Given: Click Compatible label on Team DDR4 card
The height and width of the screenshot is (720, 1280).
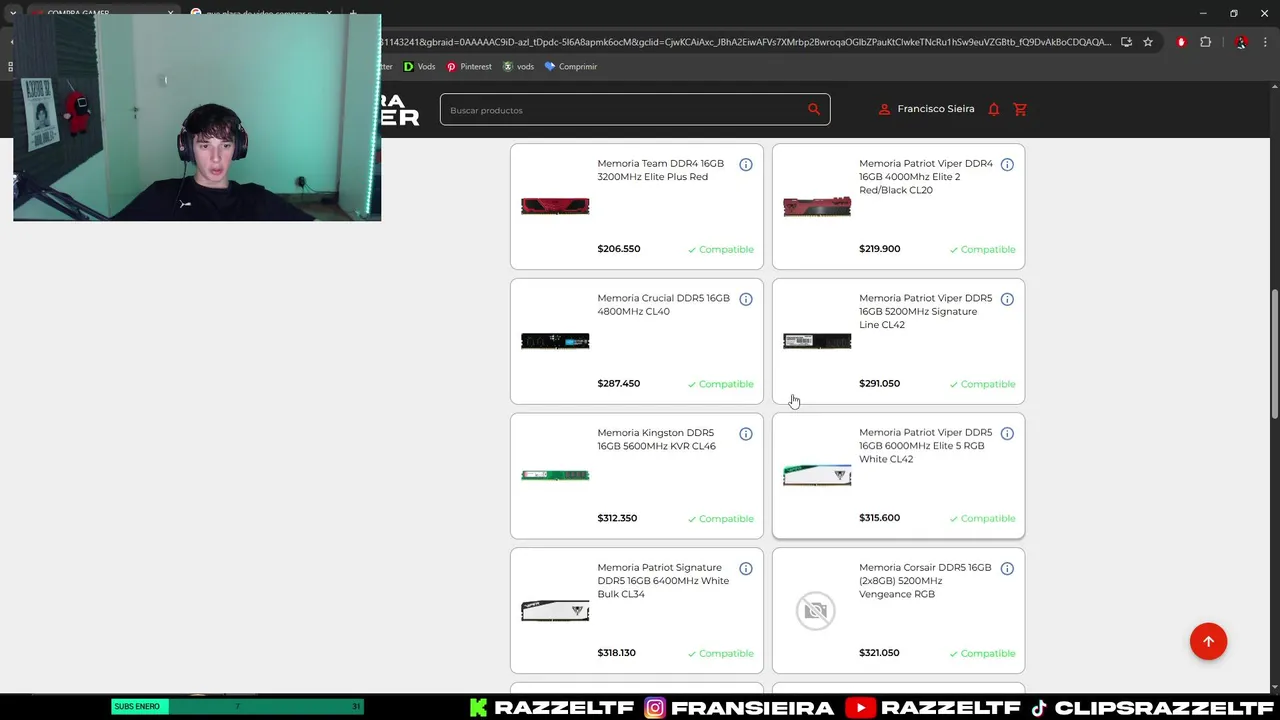Looking at the screenshot, I should (721, 249).
